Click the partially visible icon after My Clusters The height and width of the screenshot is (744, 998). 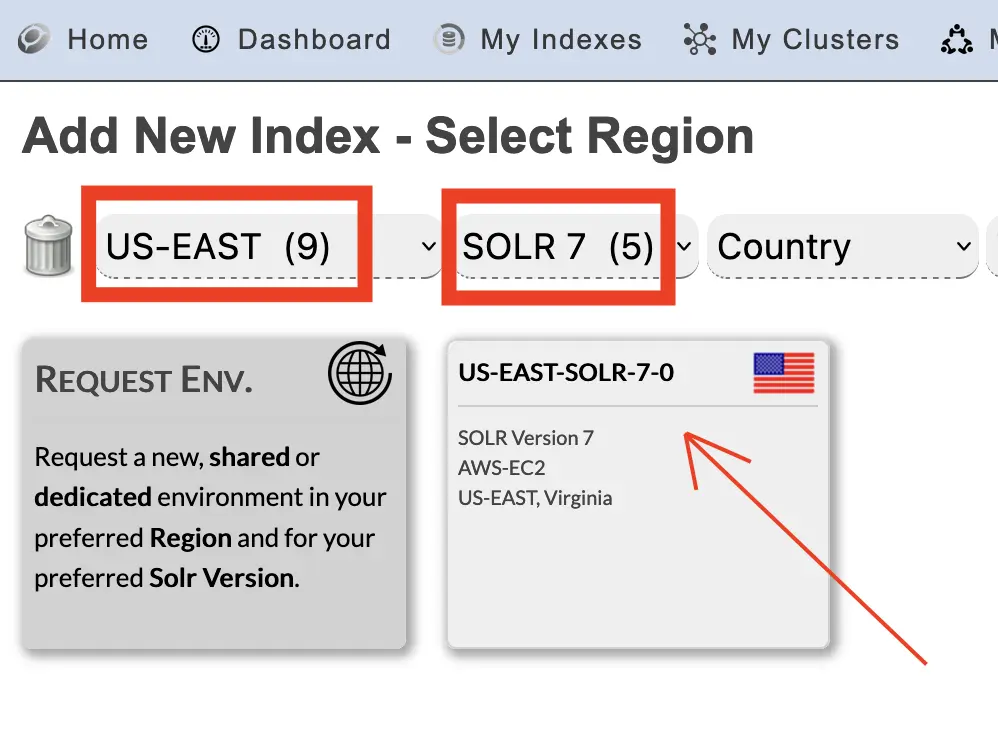pyautogui.click(x=957, y=40)
